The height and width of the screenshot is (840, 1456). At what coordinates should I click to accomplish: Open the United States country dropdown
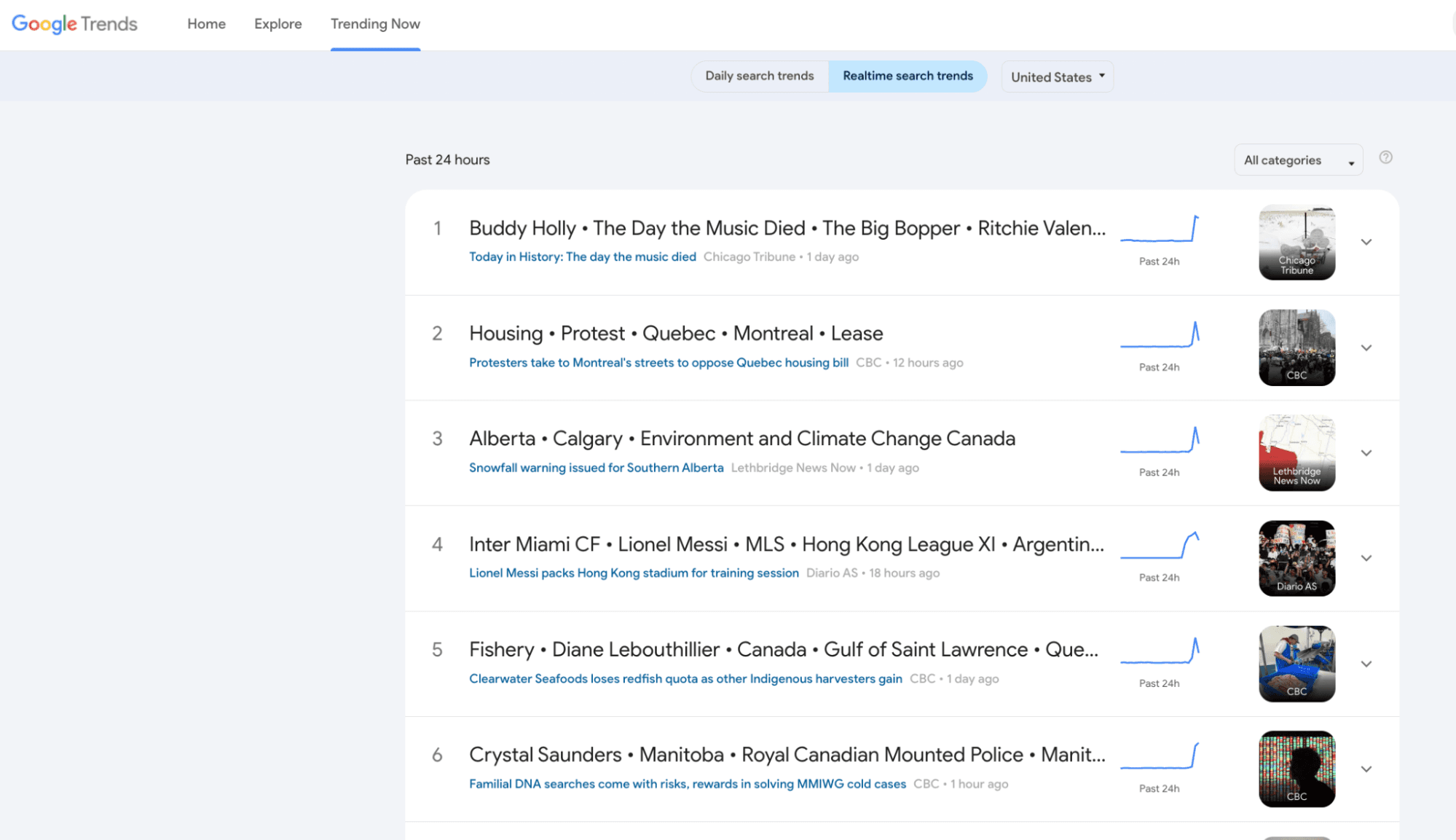point(1058,76)
